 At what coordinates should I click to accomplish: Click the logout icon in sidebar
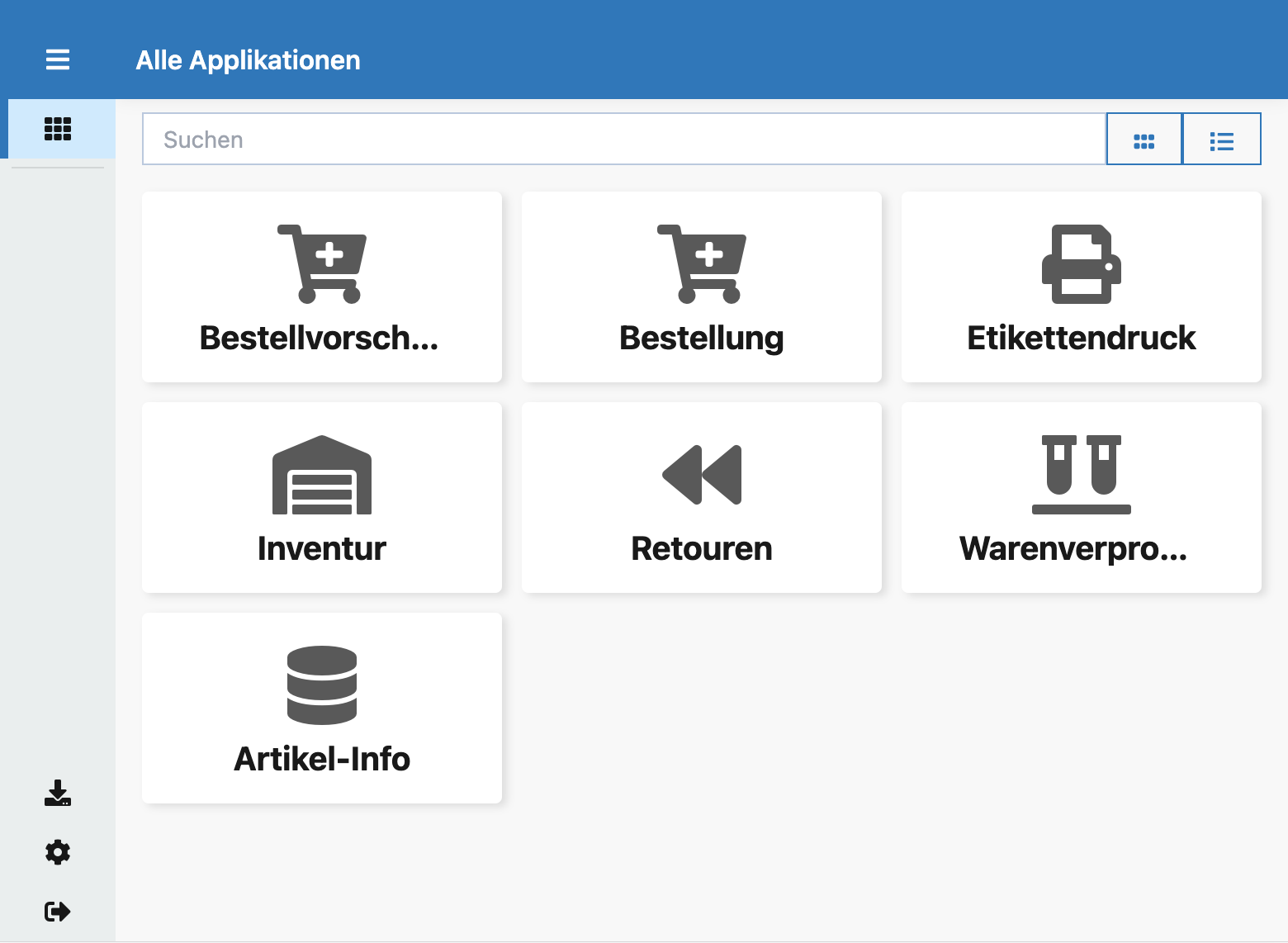click(x=58, y=912)
